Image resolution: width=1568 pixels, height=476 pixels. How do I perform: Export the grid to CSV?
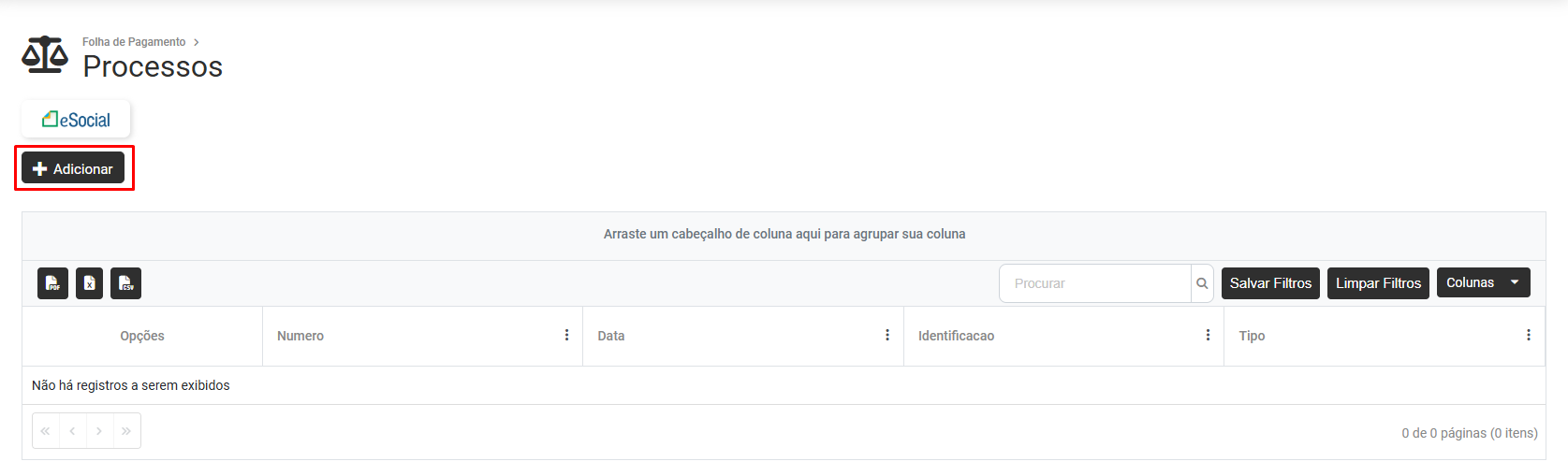126,283
